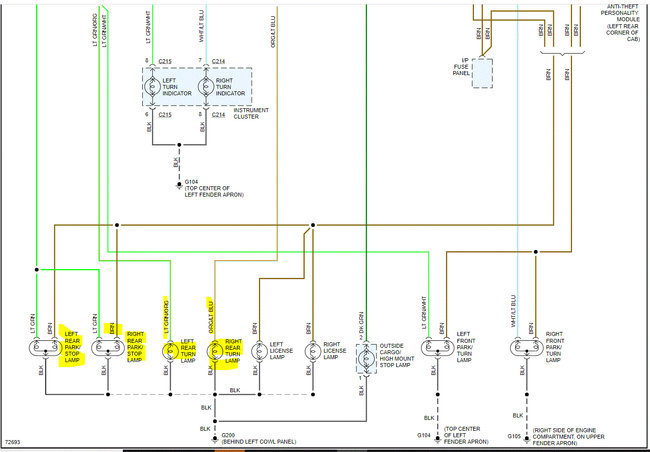Click the Left Turn Indicator bulb symbol
Image resolution: width=650 pixels, height=452 pixels.
(x=152, y=87)
